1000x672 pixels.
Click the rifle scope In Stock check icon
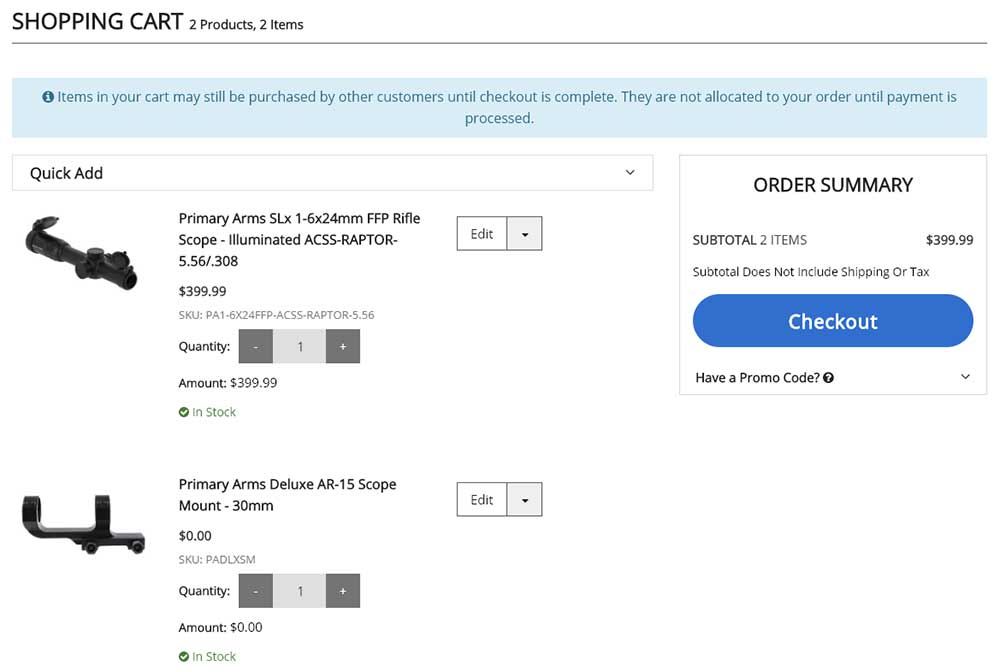click(x=184, y=412)
